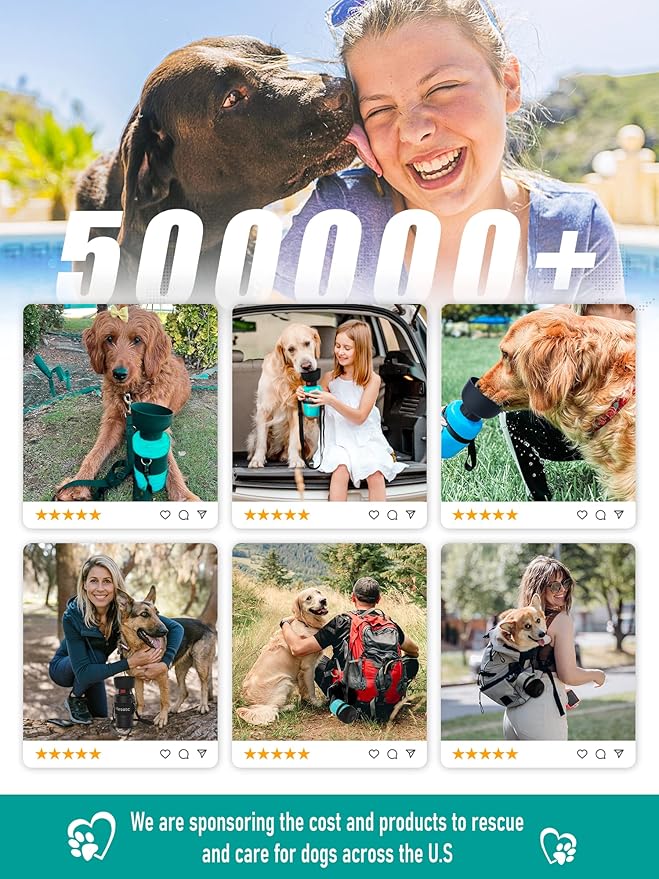The height and width of the screenshot is (879, 659).
Task: Click share icon under corgi backpack photo
Action: (619, 754)
